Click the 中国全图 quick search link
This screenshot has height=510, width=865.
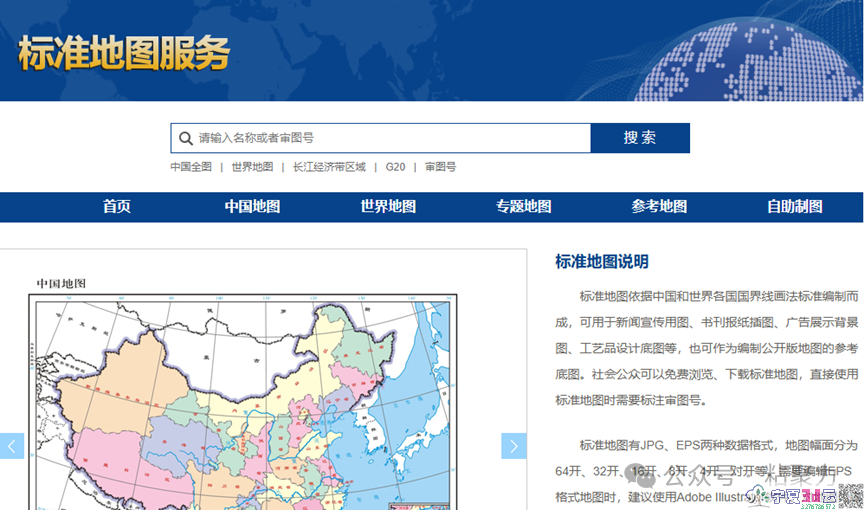[x=191, y=167]
